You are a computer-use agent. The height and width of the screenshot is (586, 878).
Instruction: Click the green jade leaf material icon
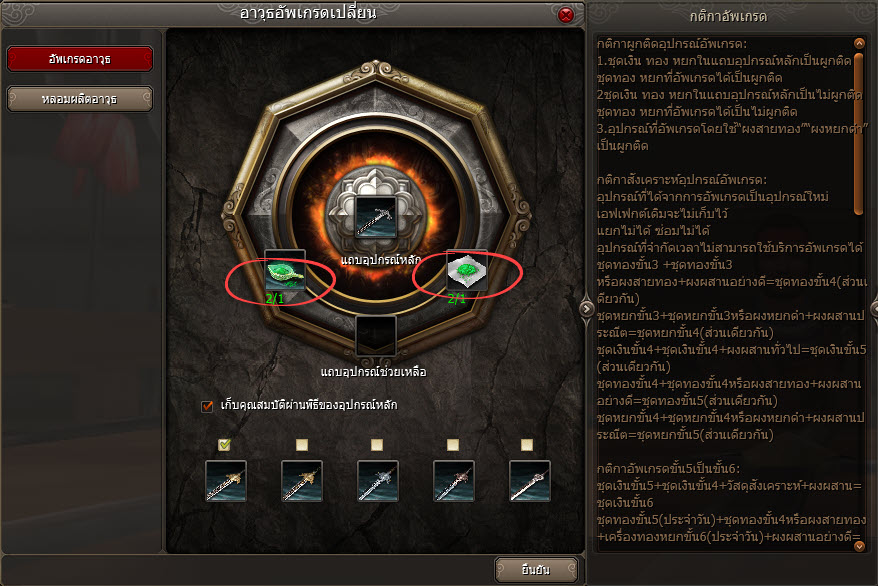[285, 271]
